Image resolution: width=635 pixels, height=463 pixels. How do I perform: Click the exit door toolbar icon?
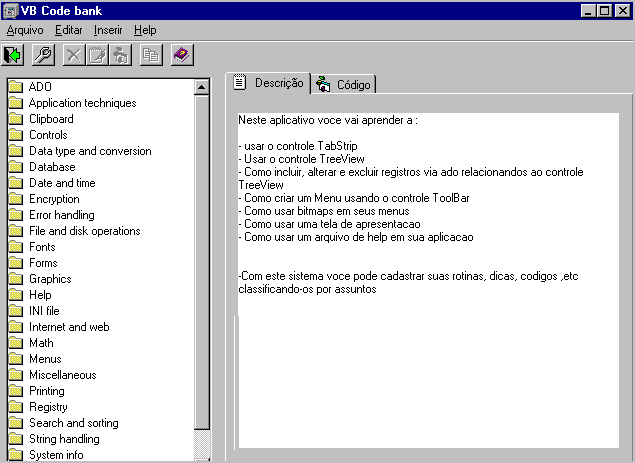click(13, 55)
